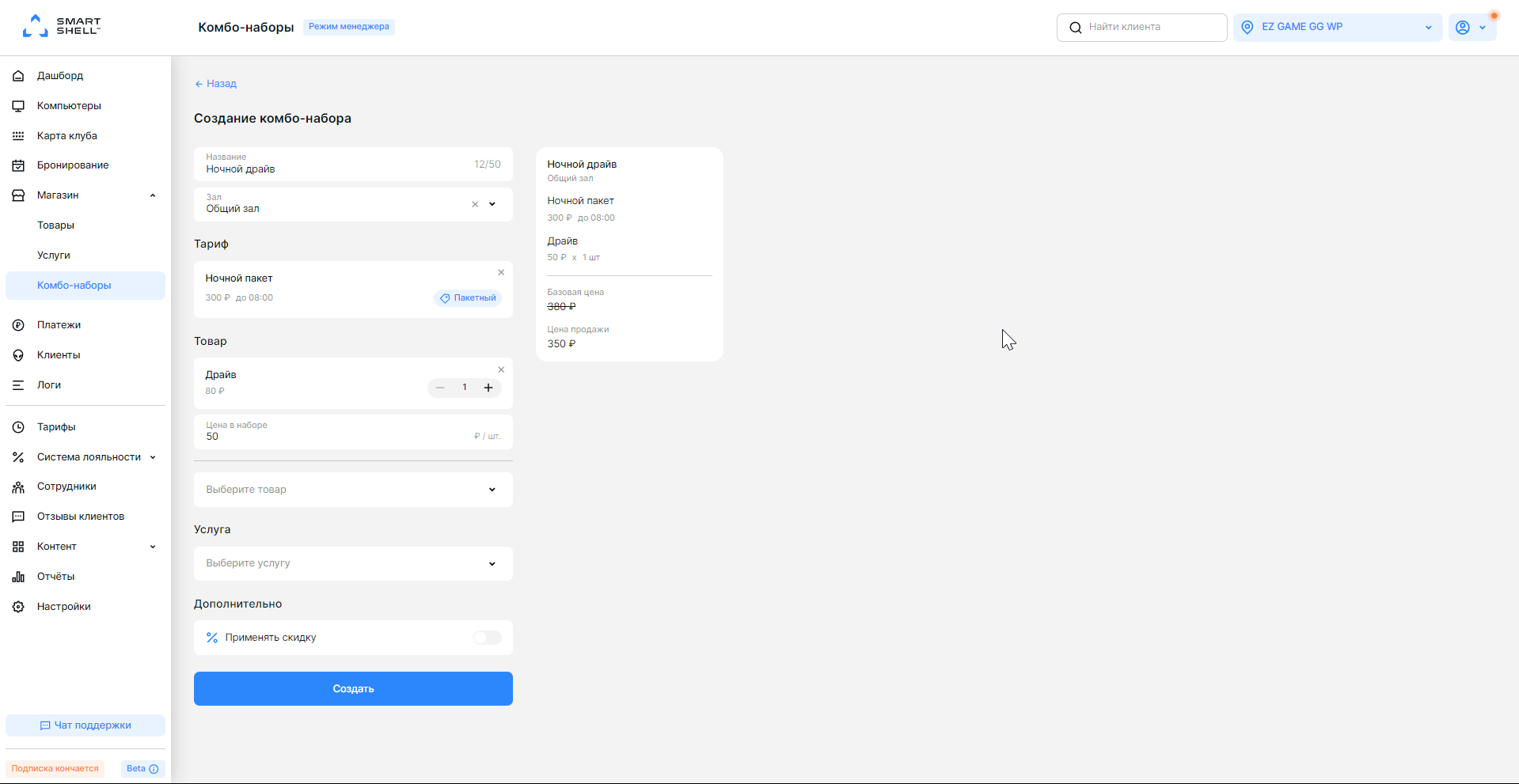
Task: Expand the Контент submenu chevron
Action: click(153, 547)
